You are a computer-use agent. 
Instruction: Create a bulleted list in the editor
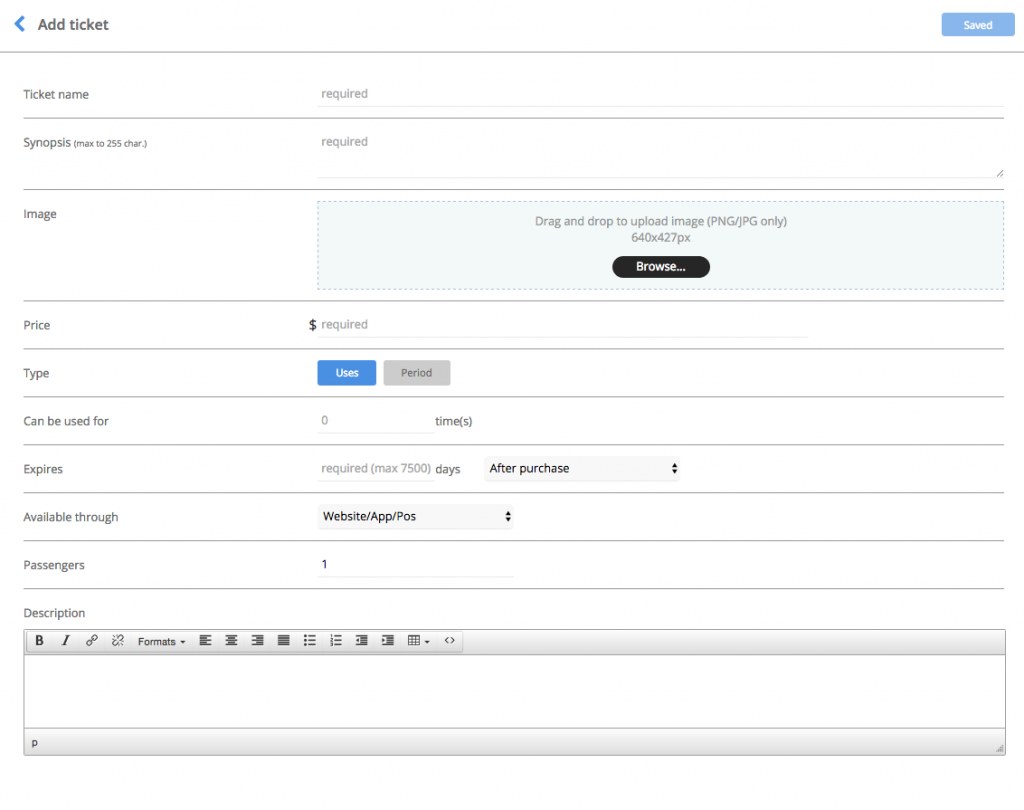pos(310,640)
